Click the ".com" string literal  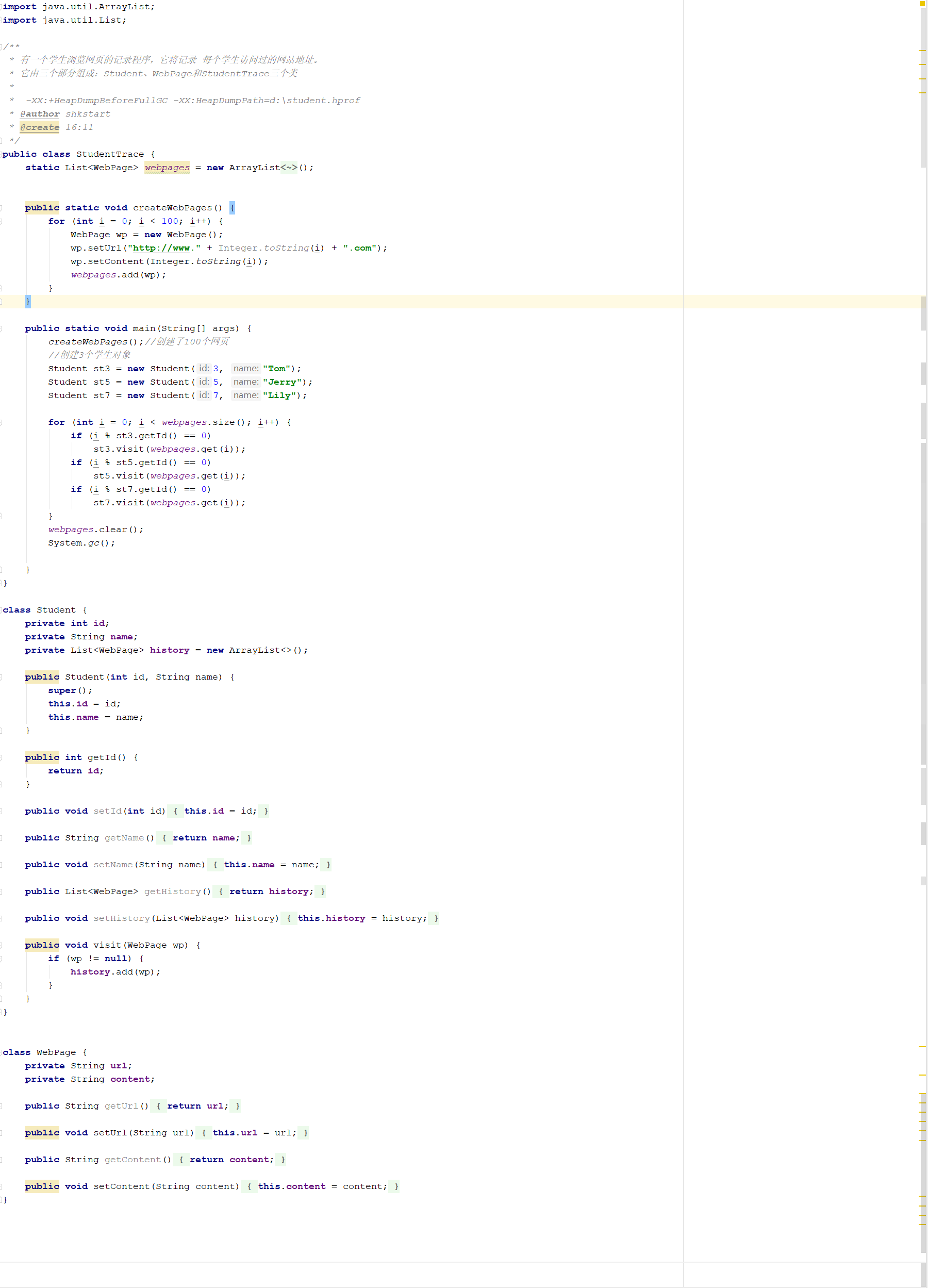(360, 247)
